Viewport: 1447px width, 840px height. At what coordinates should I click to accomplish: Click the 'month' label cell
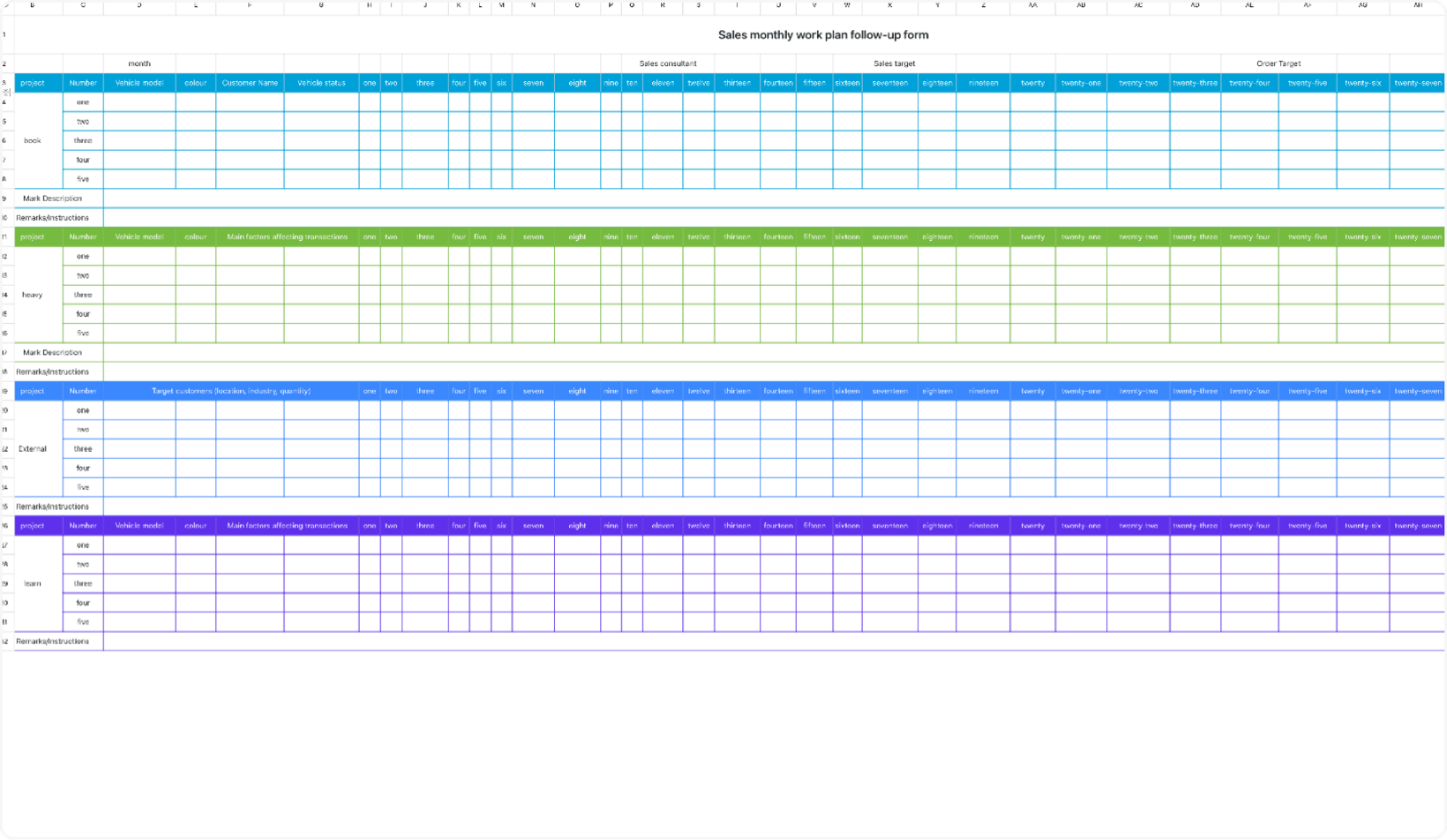click(139, 64)
